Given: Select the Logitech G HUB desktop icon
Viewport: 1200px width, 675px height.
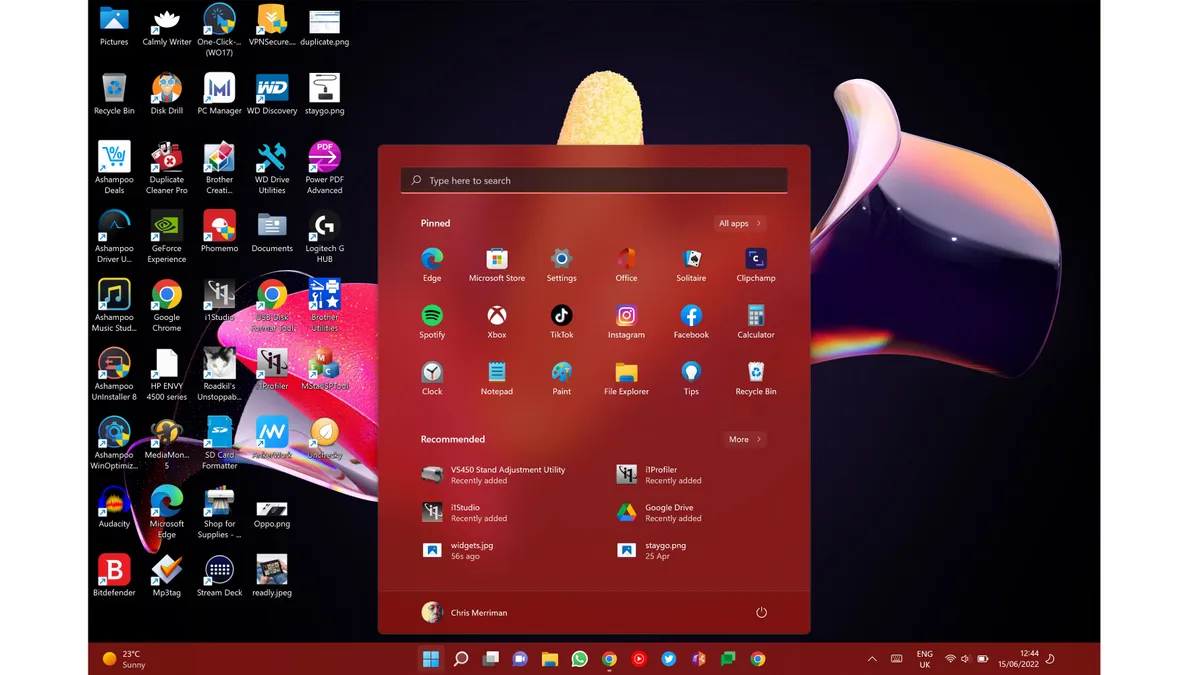Looking at the screenshot, I should tap(324, 237).
